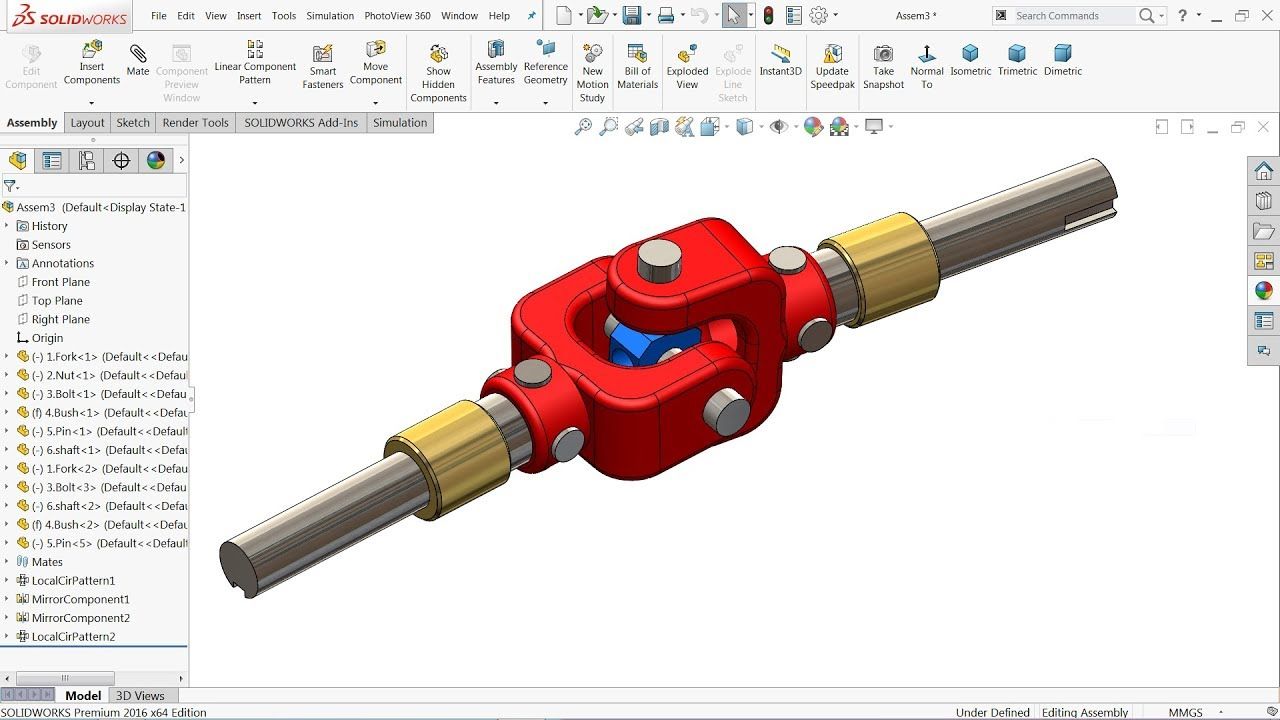Open SOLIDWORKS Resources home pane
The width and height of the screenshot is (1280, 720).
(x=1264, y=171)
